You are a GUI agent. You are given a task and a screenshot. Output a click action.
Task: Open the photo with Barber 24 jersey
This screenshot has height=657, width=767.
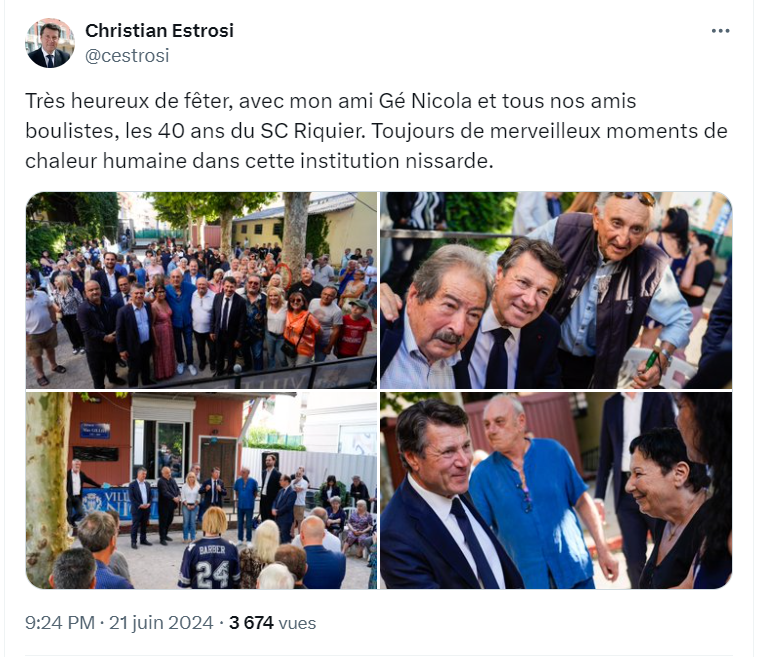coord(202,490)
